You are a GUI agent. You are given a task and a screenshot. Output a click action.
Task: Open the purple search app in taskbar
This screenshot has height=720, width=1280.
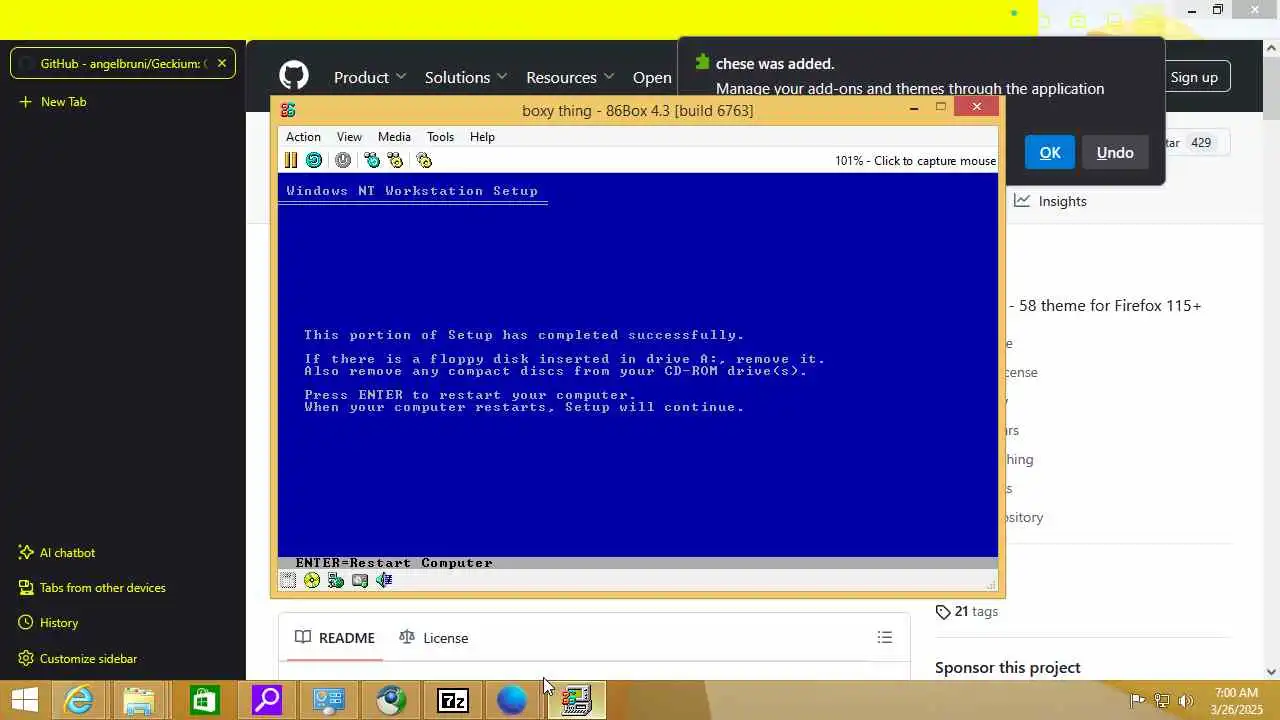tap(266, 700)
